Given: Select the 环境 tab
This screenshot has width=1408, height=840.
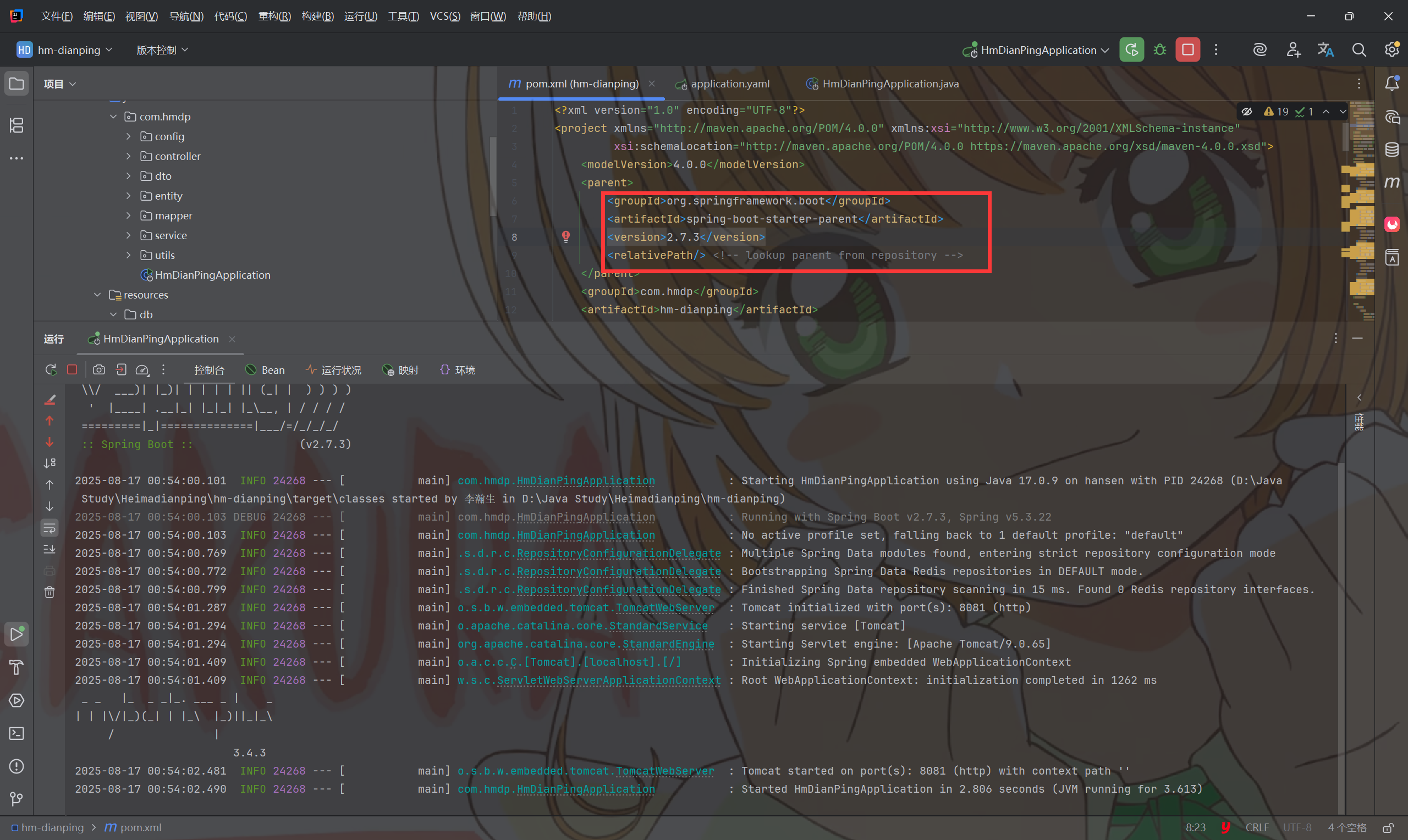Looking at the screenshot, I should pyautogui.click(x=458, y=370).
